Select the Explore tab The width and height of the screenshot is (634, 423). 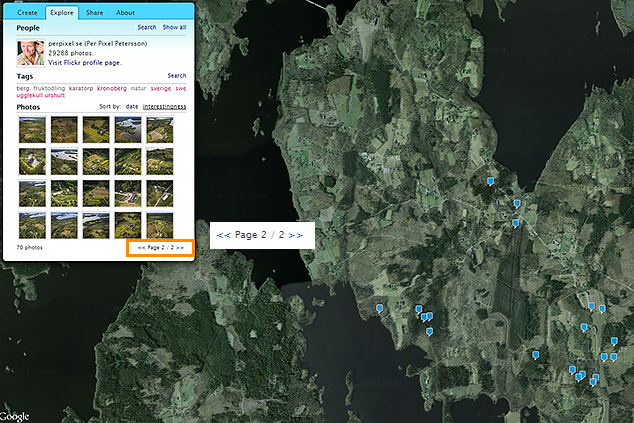coord(62,13)
